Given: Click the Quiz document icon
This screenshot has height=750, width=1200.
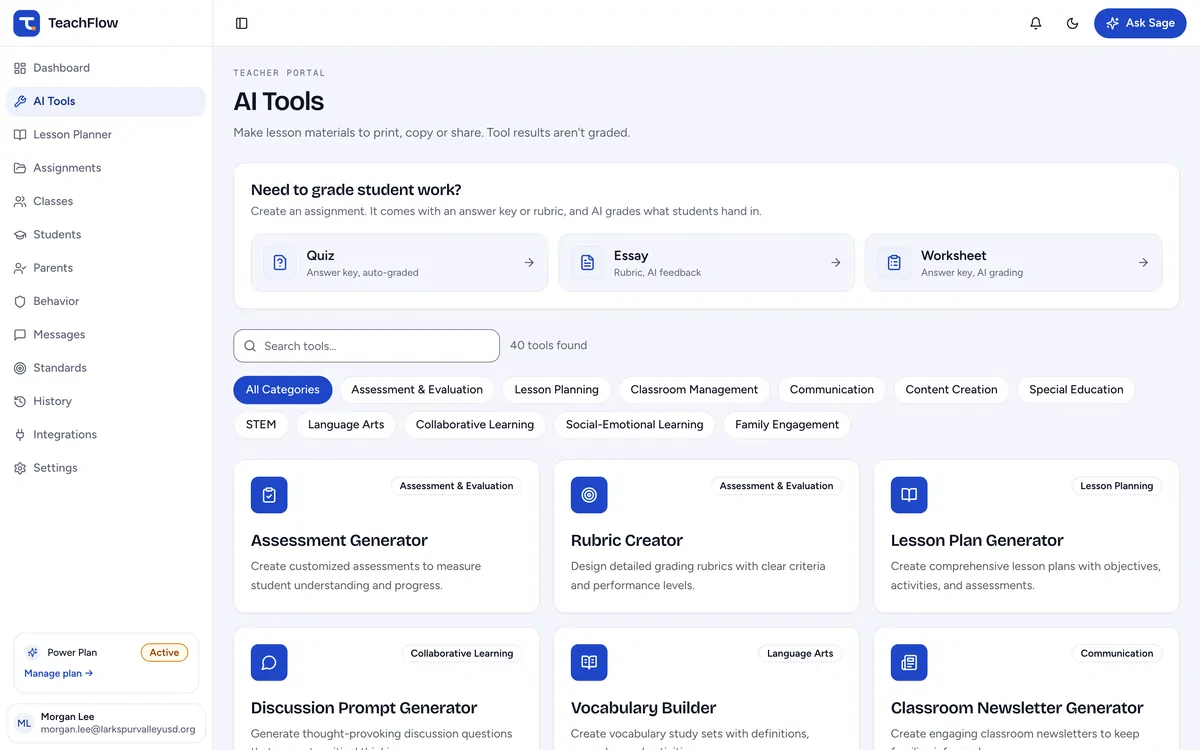Looking at the screenshot, I should [280, 263].
